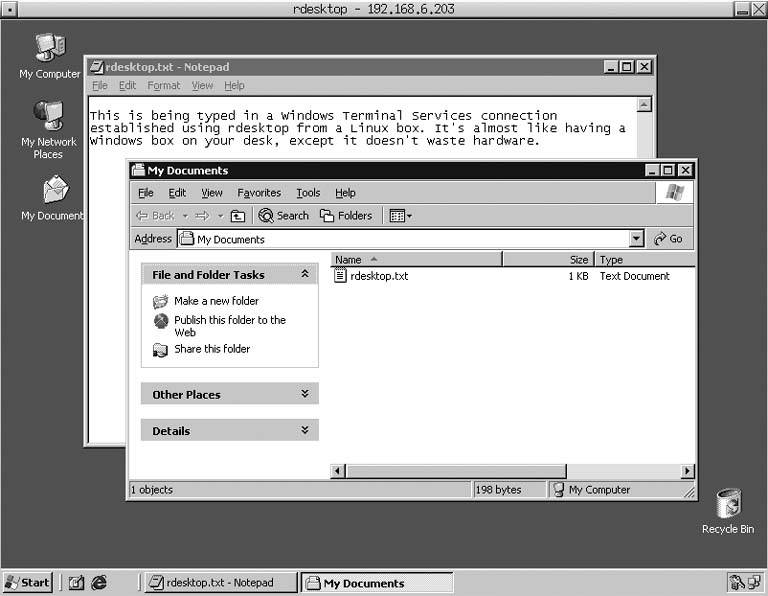Image resolution: width=768 pixels, height=596 pixels.
Task: Click the Text Document type cell
Action: point(634,276)
